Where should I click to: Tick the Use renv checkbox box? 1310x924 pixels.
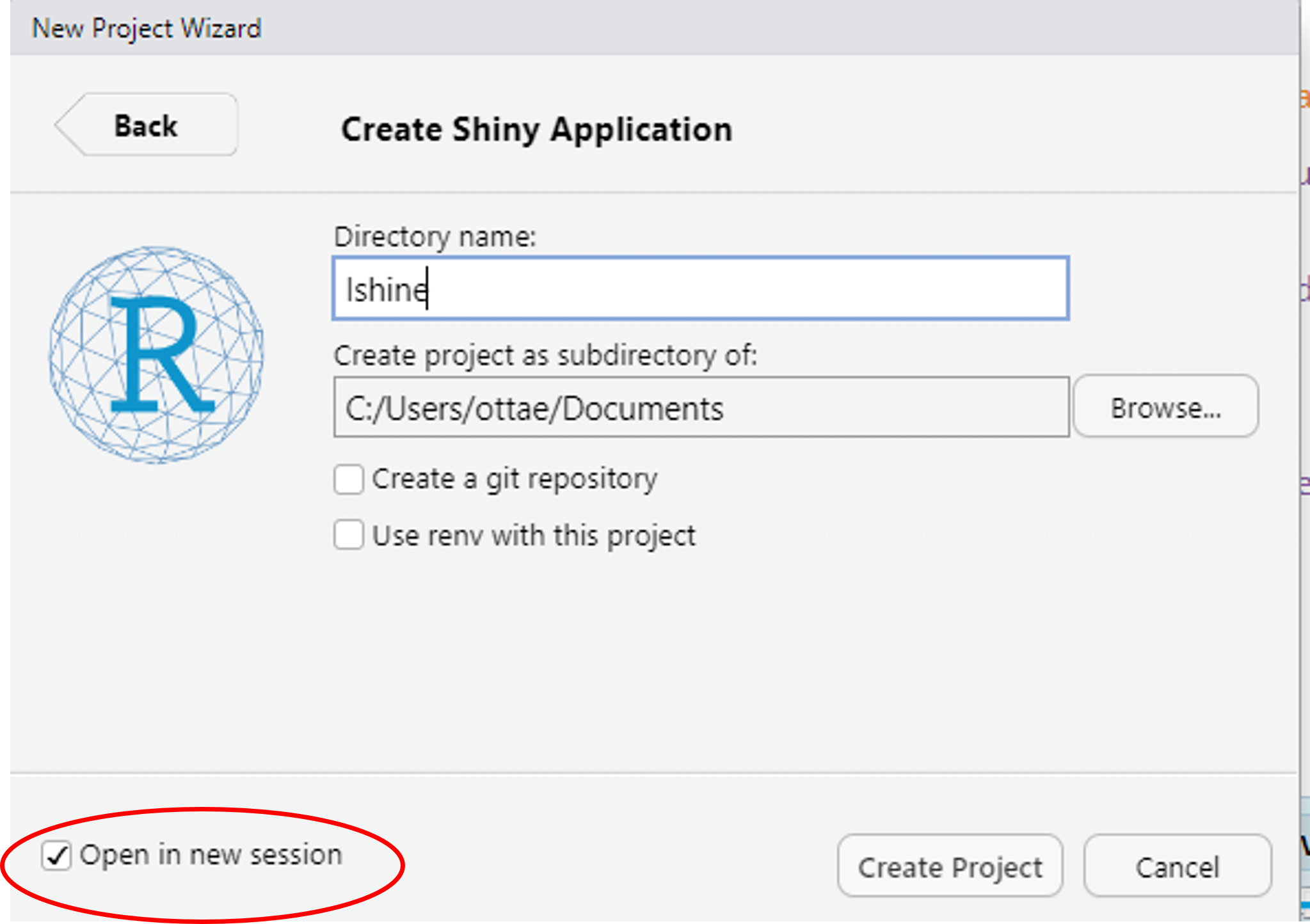[349, 535]
